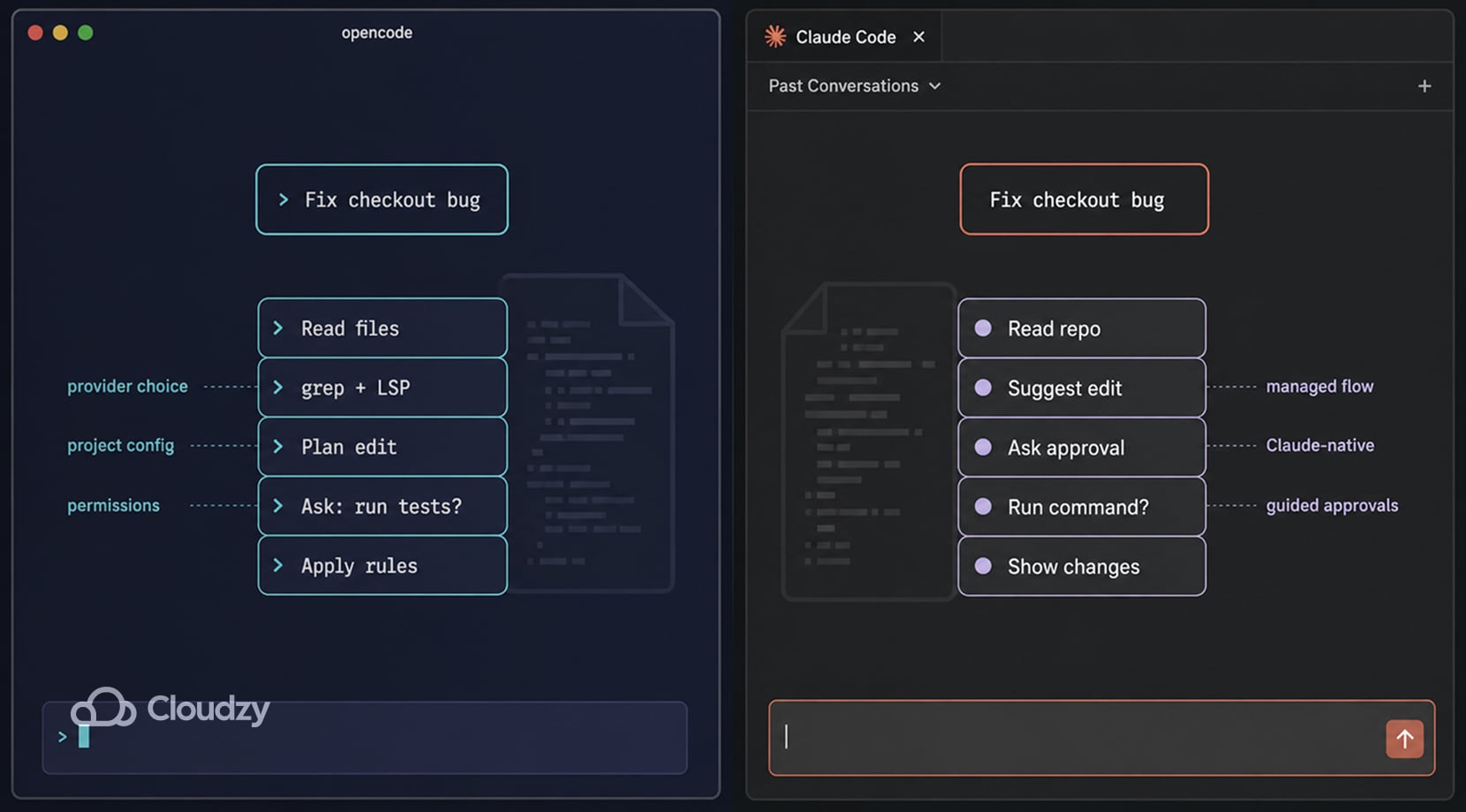Close the Claude Code tab

(x=918, y=37)
